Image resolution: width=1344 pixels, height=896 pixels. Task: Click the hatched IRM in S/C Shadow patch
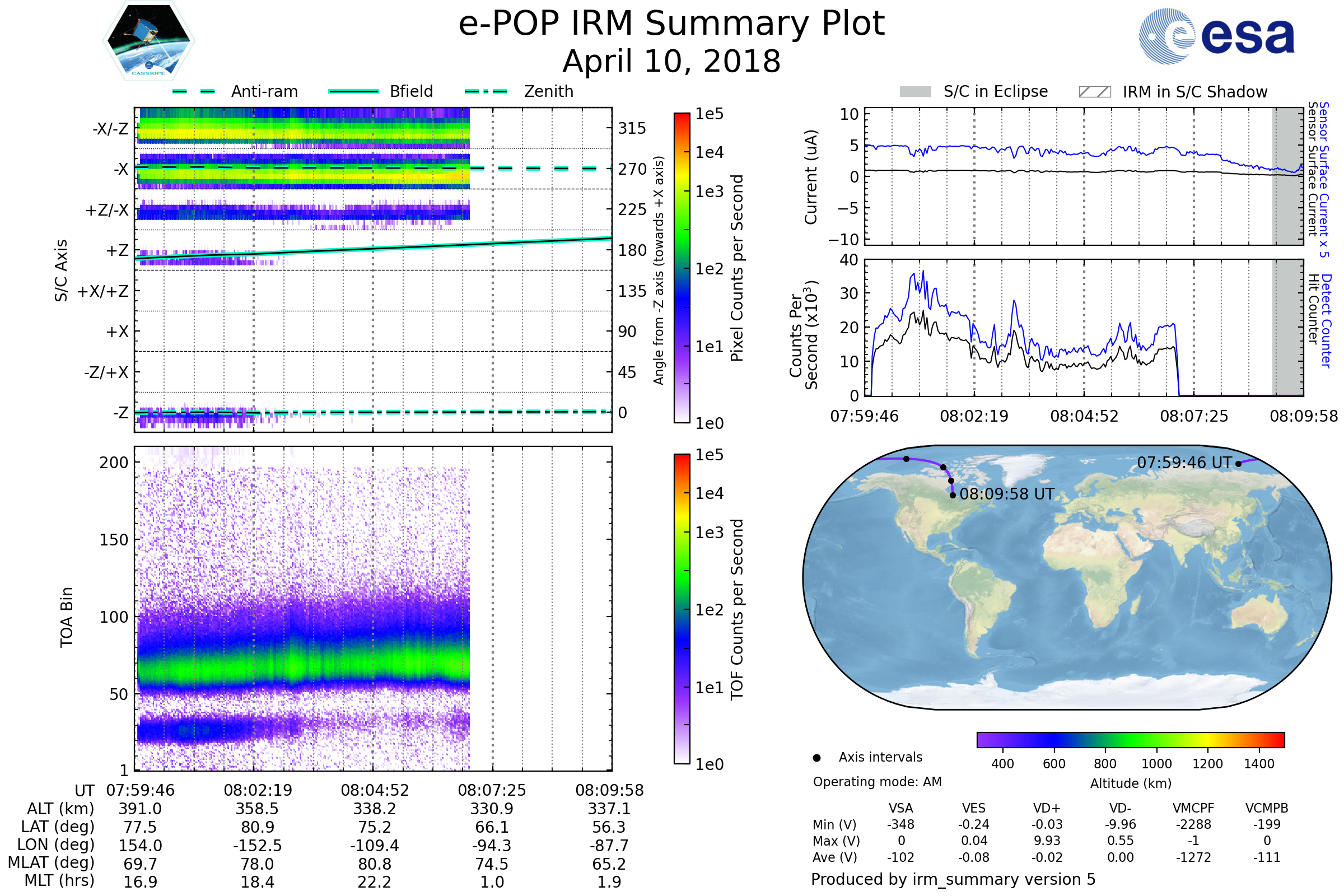tap(1094, 92)
